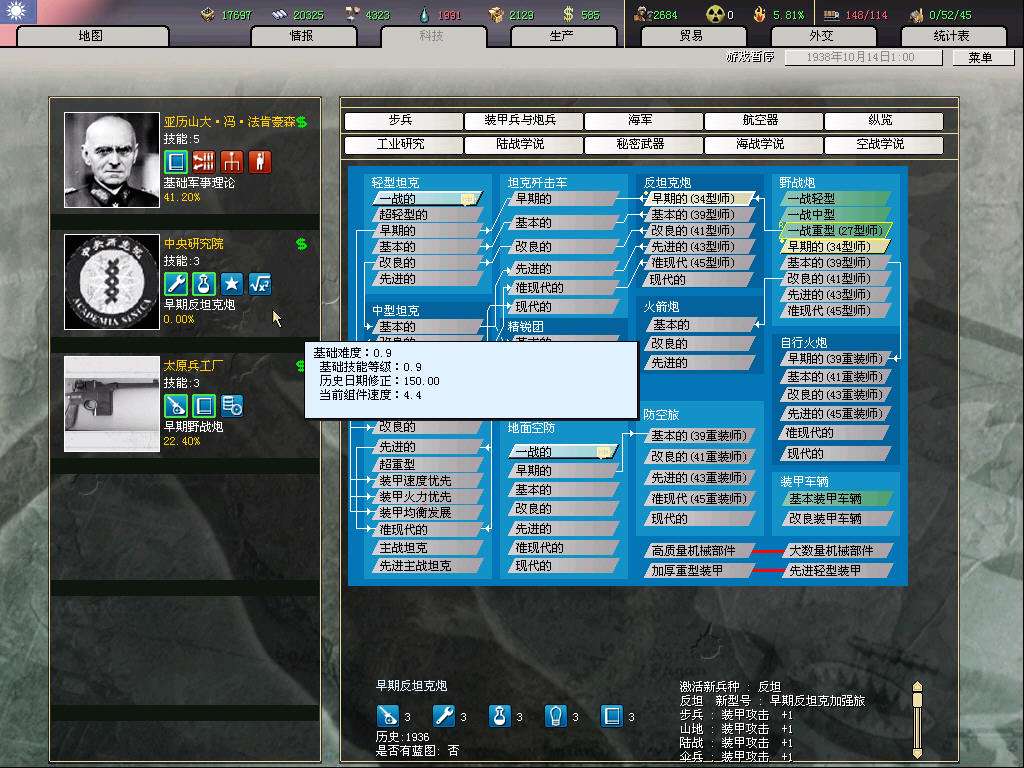Image resolution: width=1024 pixels, height=768 pixels.
Task: Select the 海军 naval tech category
Action: coord(642,120)
